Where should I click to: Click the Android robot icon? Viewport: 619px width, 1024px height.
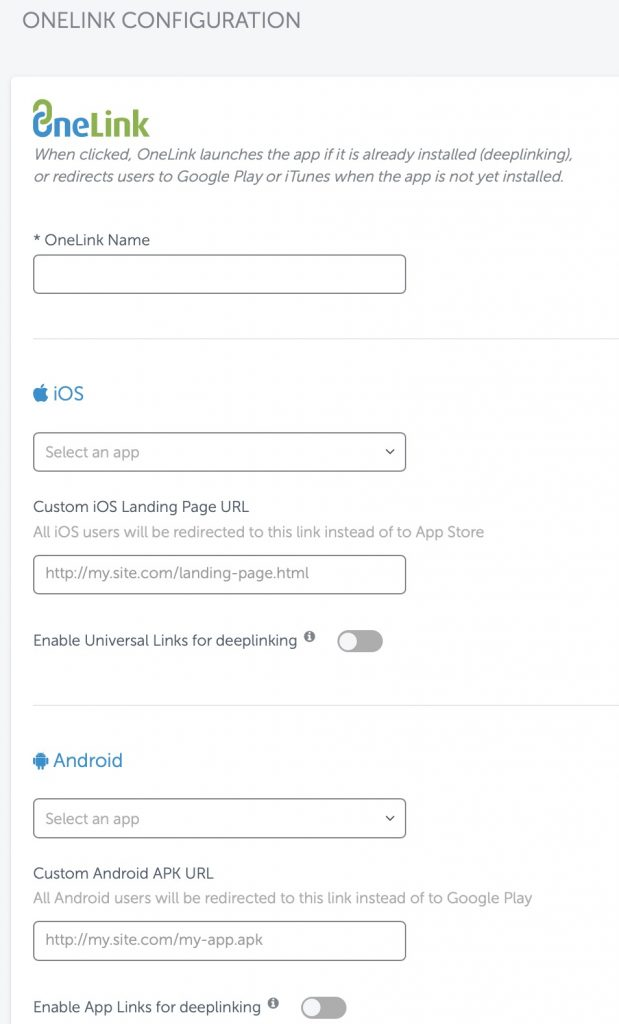tap(40, 761)
